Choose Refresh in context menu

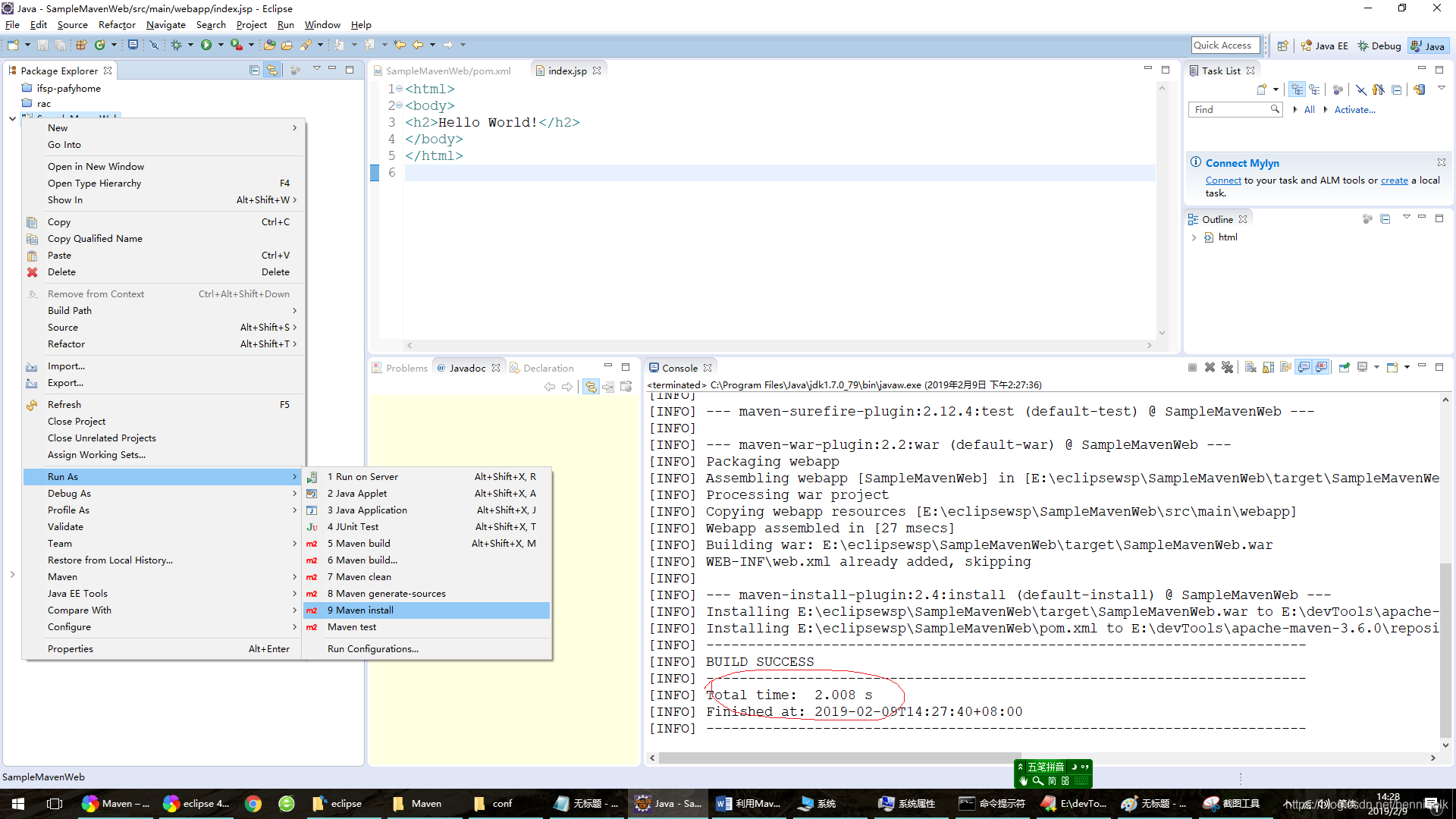(164, 405)
